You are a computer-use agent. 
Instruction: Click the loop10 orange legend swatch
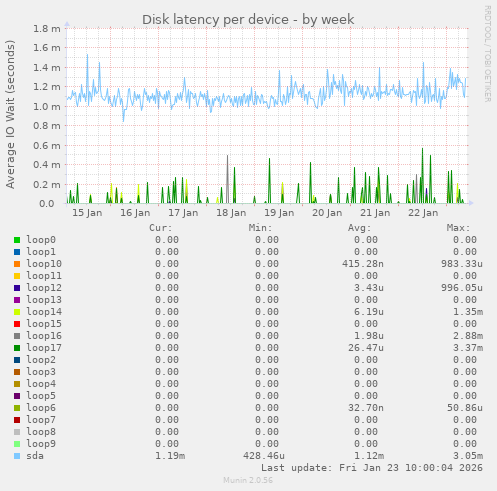[17, 264]
